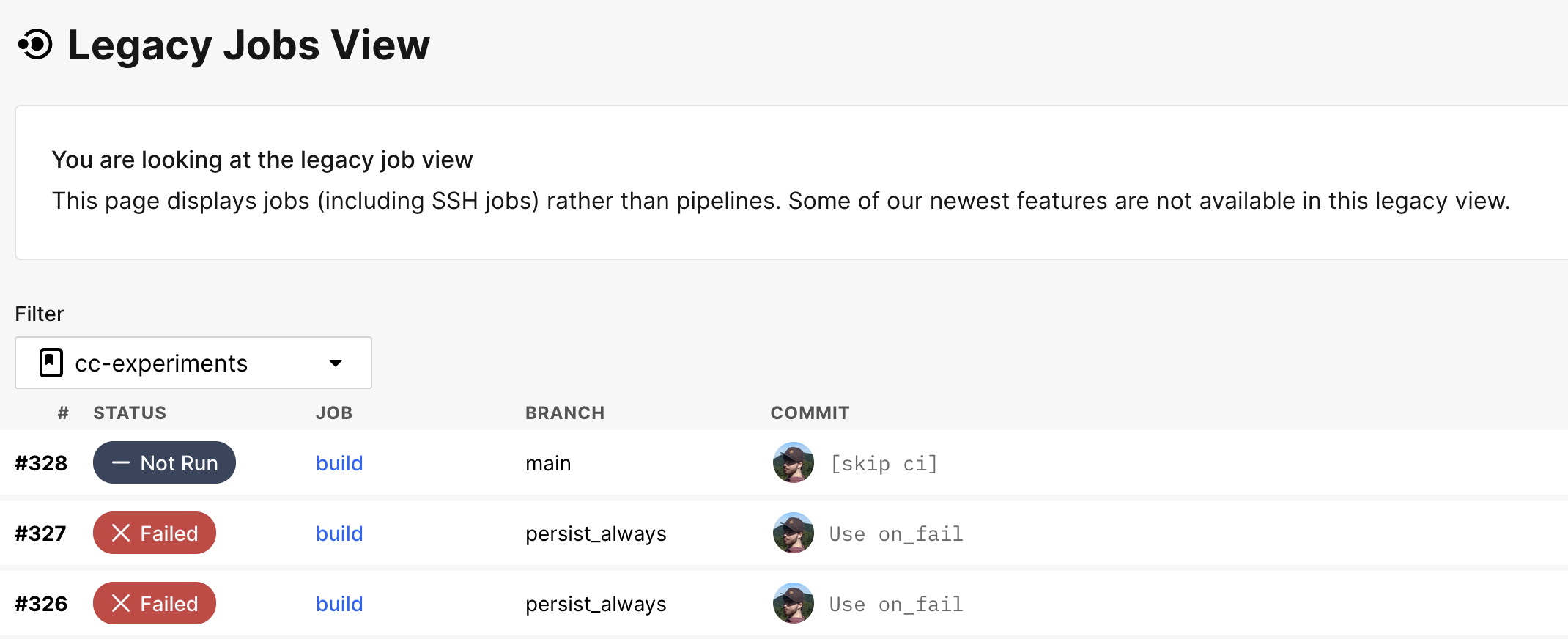Screen dimensions: 1568x639
Task: Click the dropdown caret arrow in the filter
Action: tap(336, 363)
